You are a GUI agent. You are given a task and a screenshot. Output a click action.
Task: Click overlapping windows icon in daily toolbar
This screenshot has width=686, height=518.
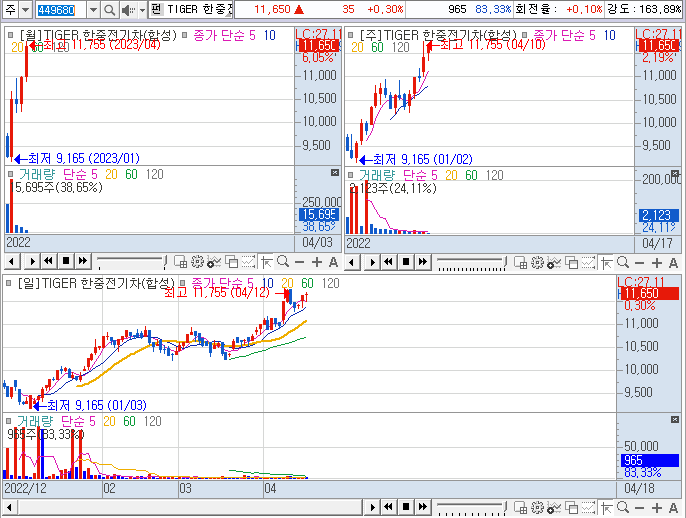(x=571, y=508)
